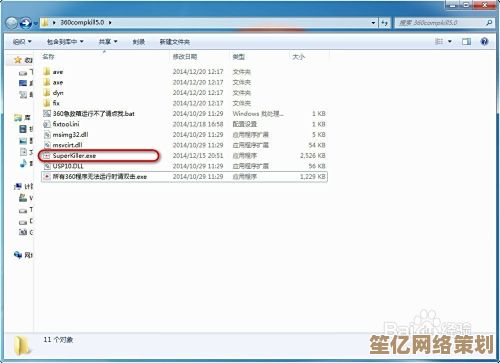Sort by the 大小 column header
This screenshot has height=363, width=500.
point(299,57)
